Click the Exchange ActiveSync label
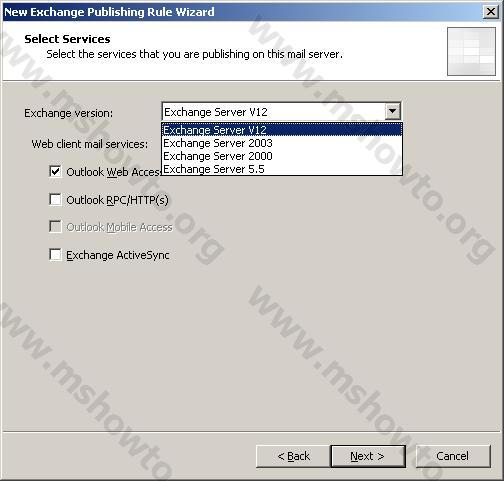Screen dimensions: 504x481 point(118,255)
